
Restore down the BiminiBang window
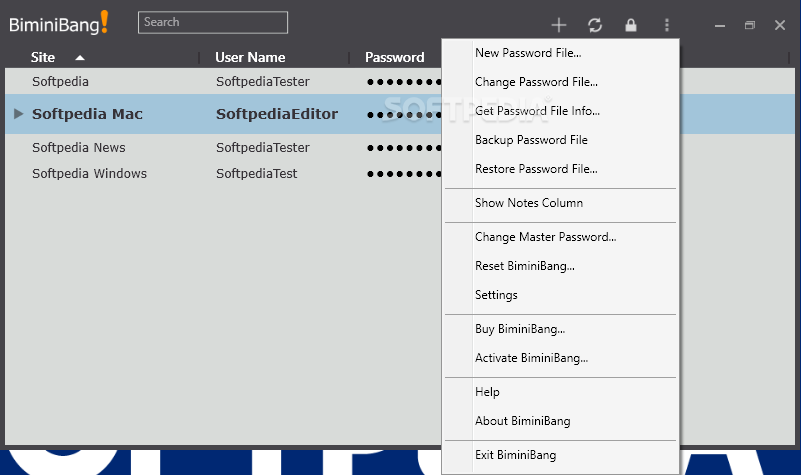click(x=749, y=25)
